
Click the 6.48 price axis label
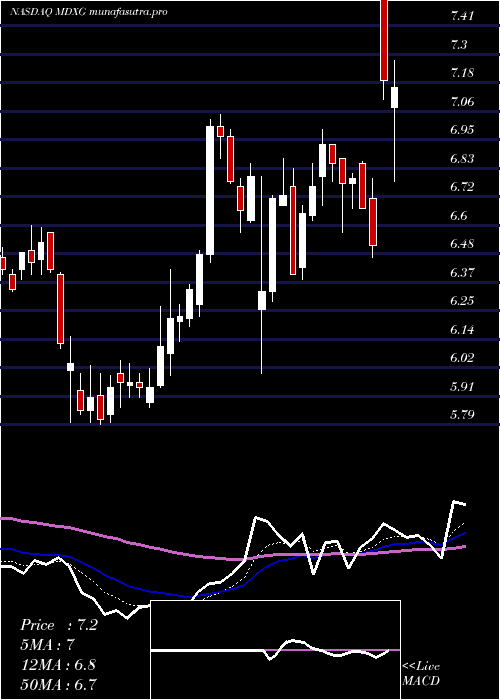(462, 244)
